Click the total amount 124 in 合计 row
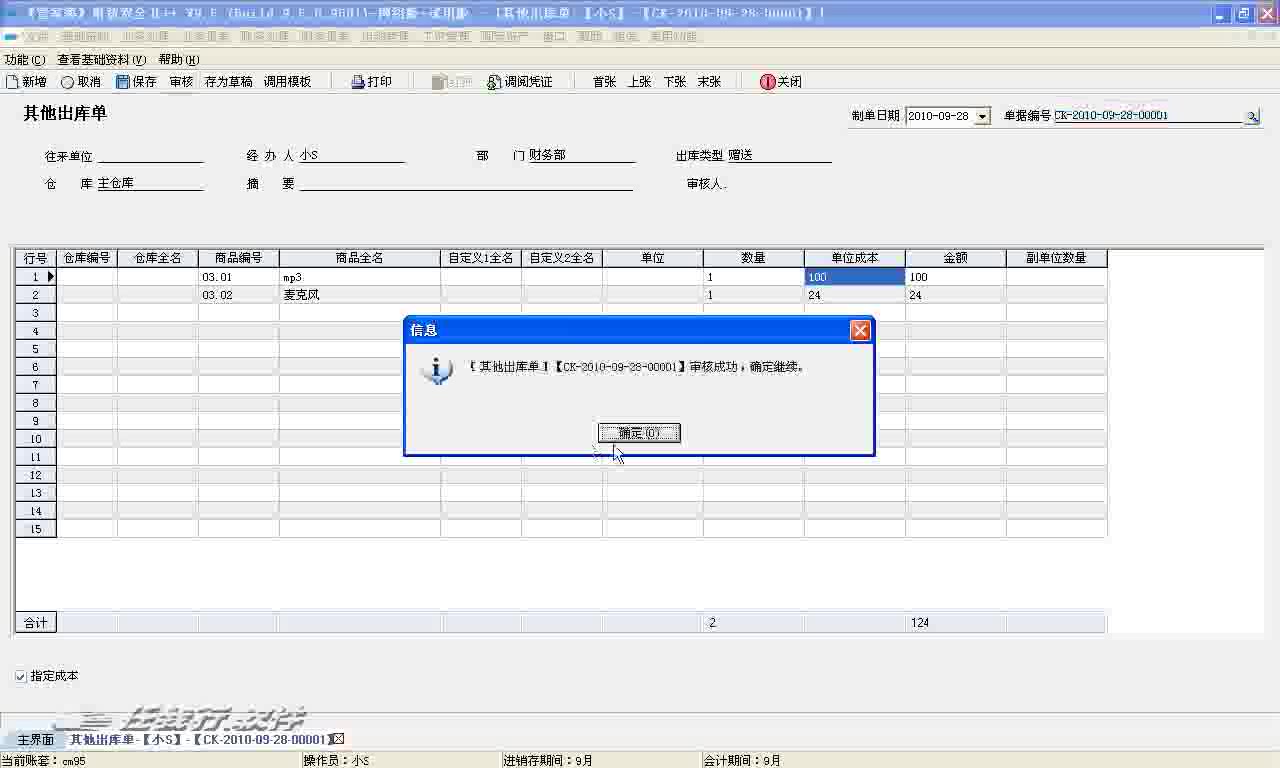The image size is (1280, 768). pyautogui.click(x=956, y=623)
